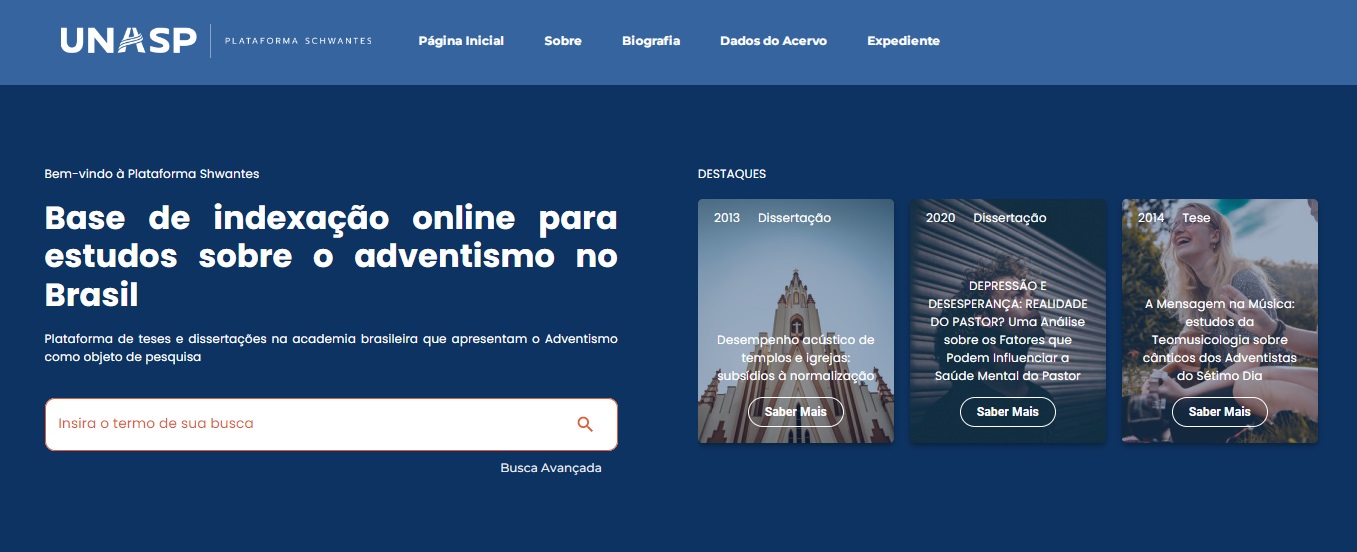Open the 'Desempenho acústico de templos e igrejas' title
This screenshot has height=552, width=1357.
coord(796,357)
